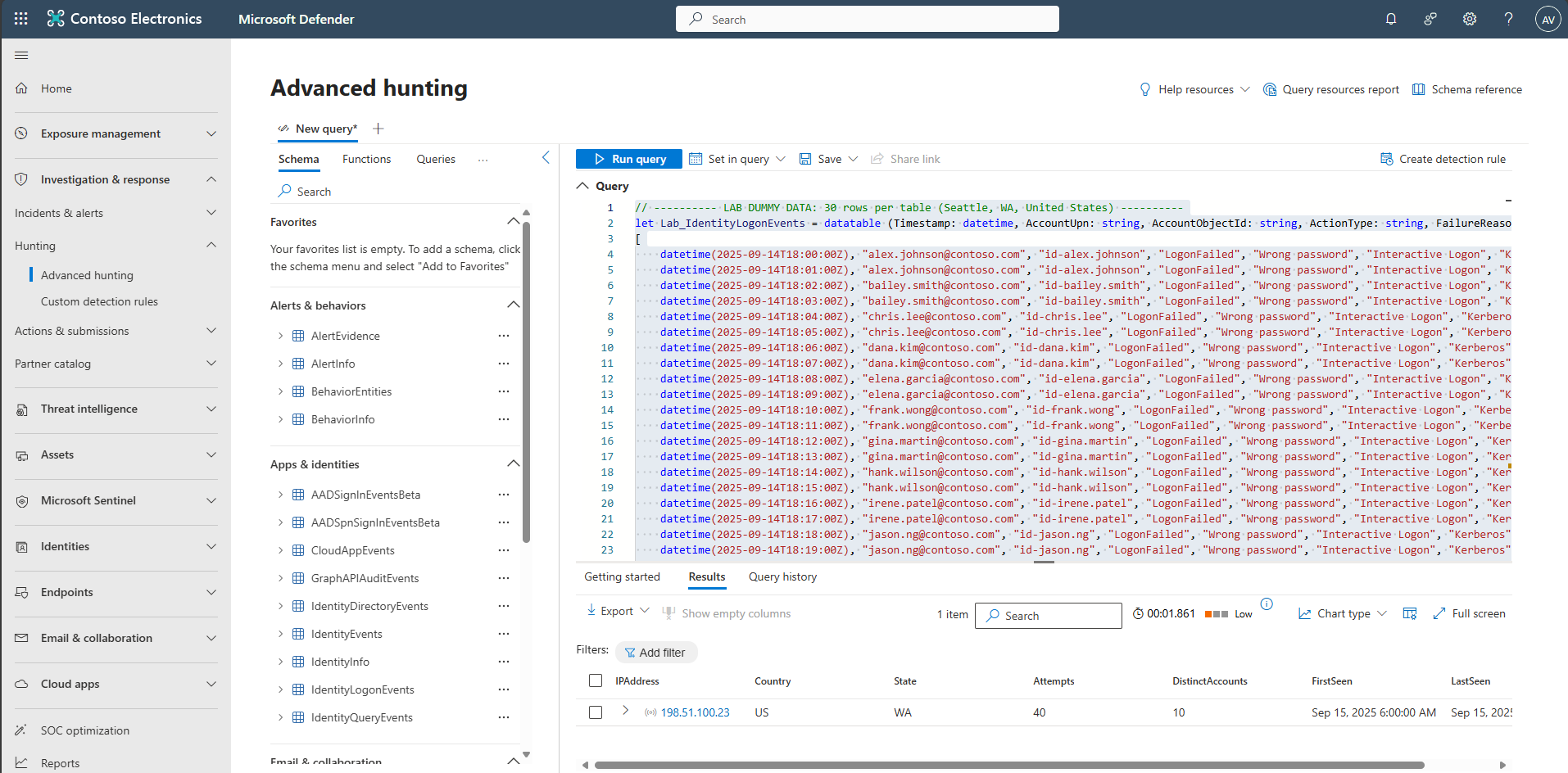Open the app launcher waffle icon
This screenshot has width=1568, height=773.
pos(21,19)
